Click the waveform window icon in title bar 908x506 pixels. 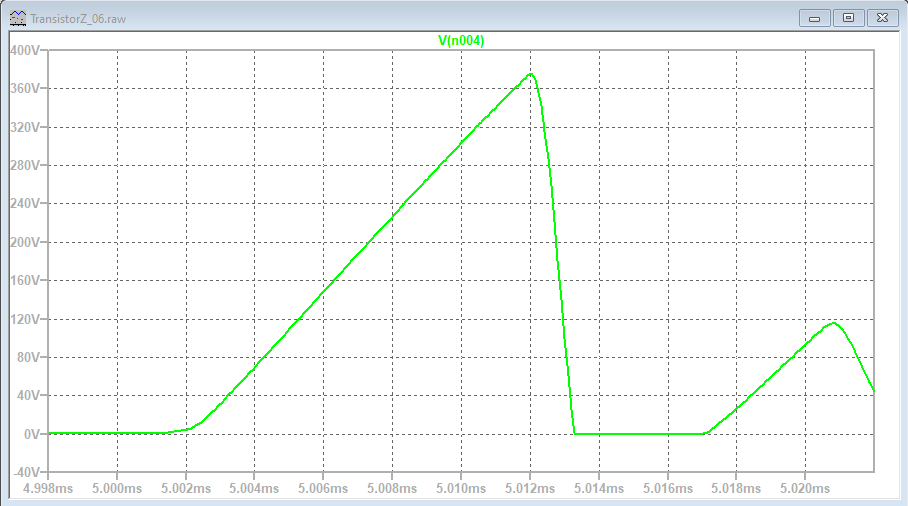18,18
